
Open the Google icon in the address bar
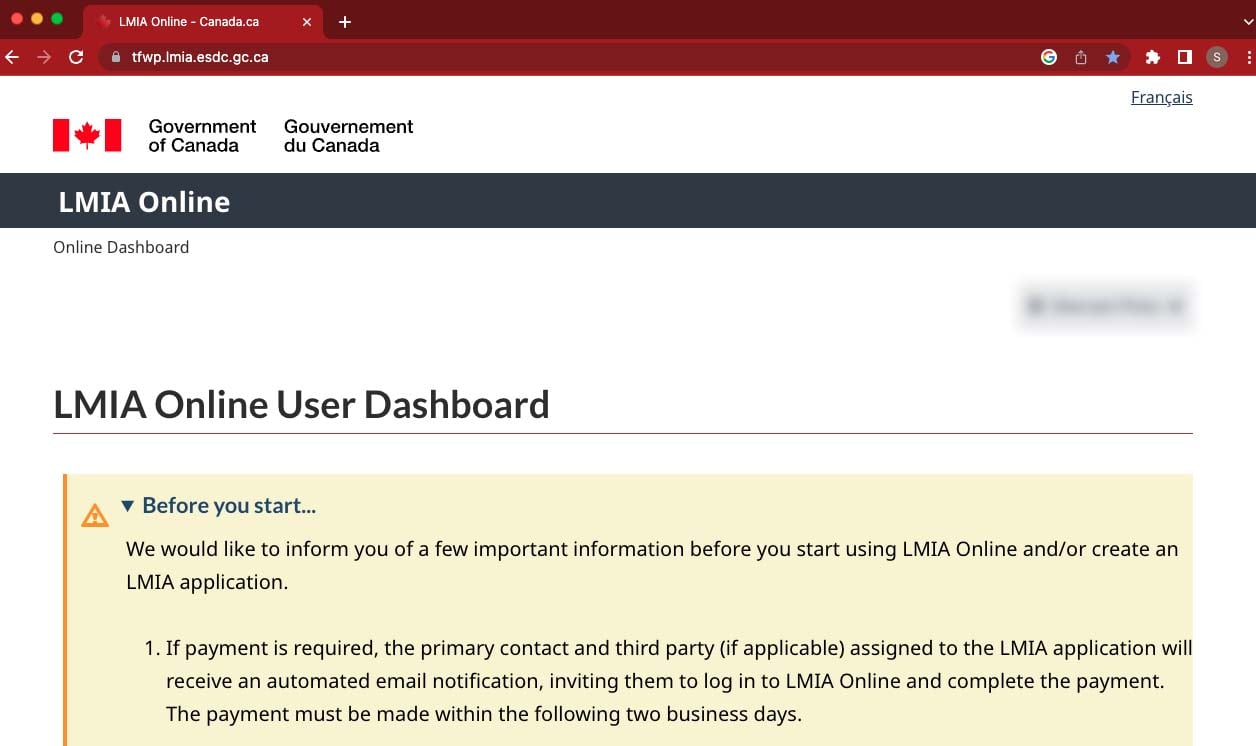point(1049,57)
